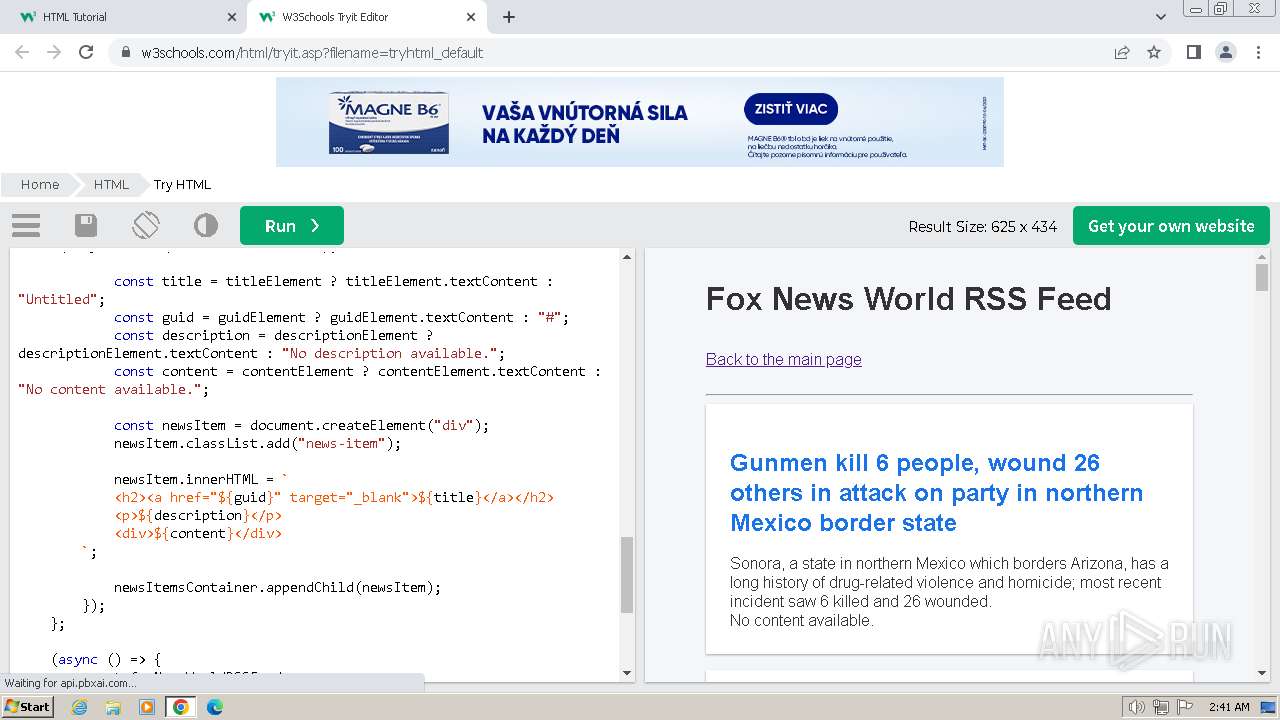Close the W3Schools Tryit Editor tab
The height and width of the screenshot is (720, 1280).
[x=471, y=17]
